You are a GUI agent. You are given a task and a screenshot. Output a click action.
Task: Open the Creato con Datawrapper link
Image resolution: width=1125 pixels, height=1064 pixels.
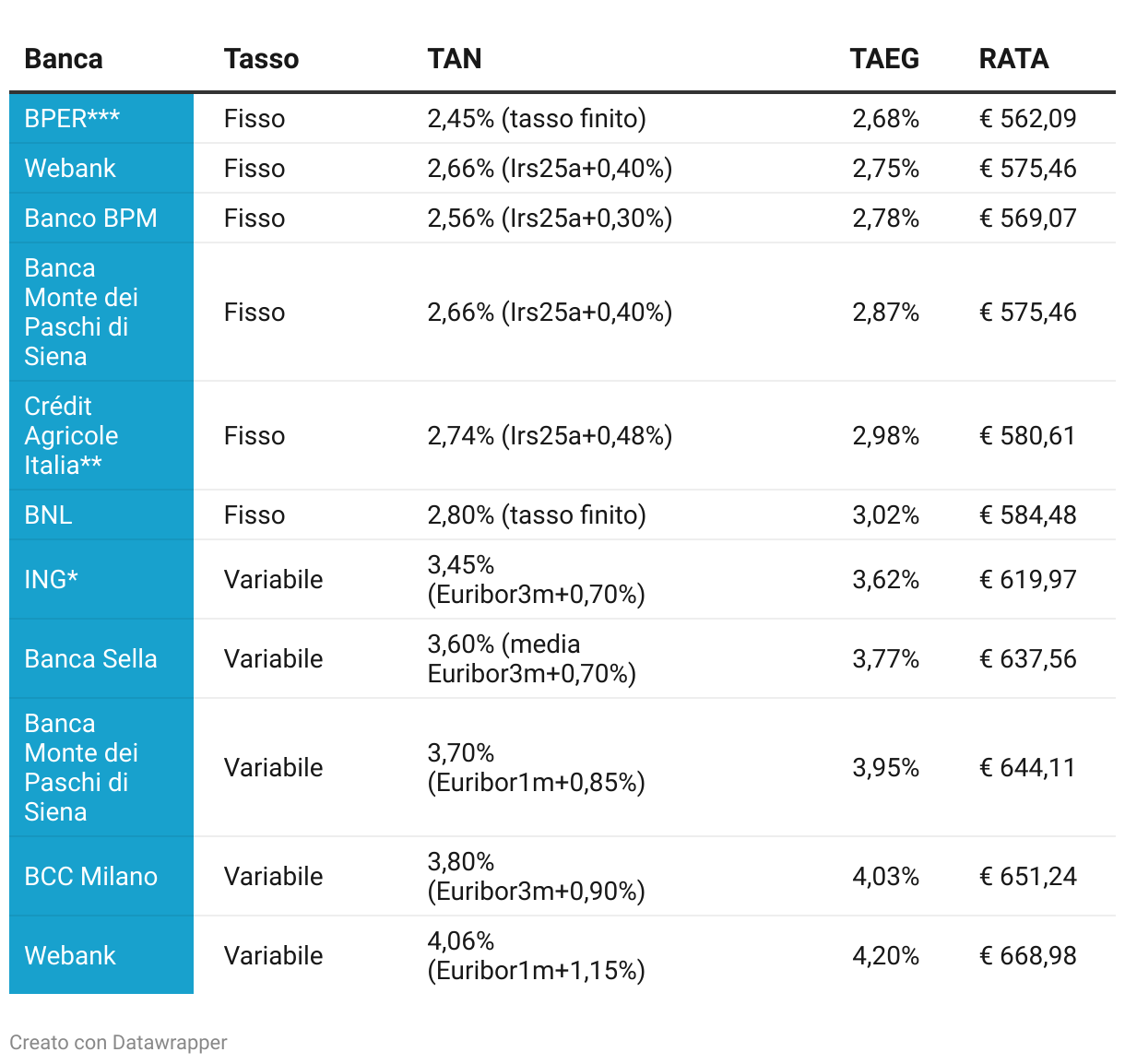point(118,1043)
